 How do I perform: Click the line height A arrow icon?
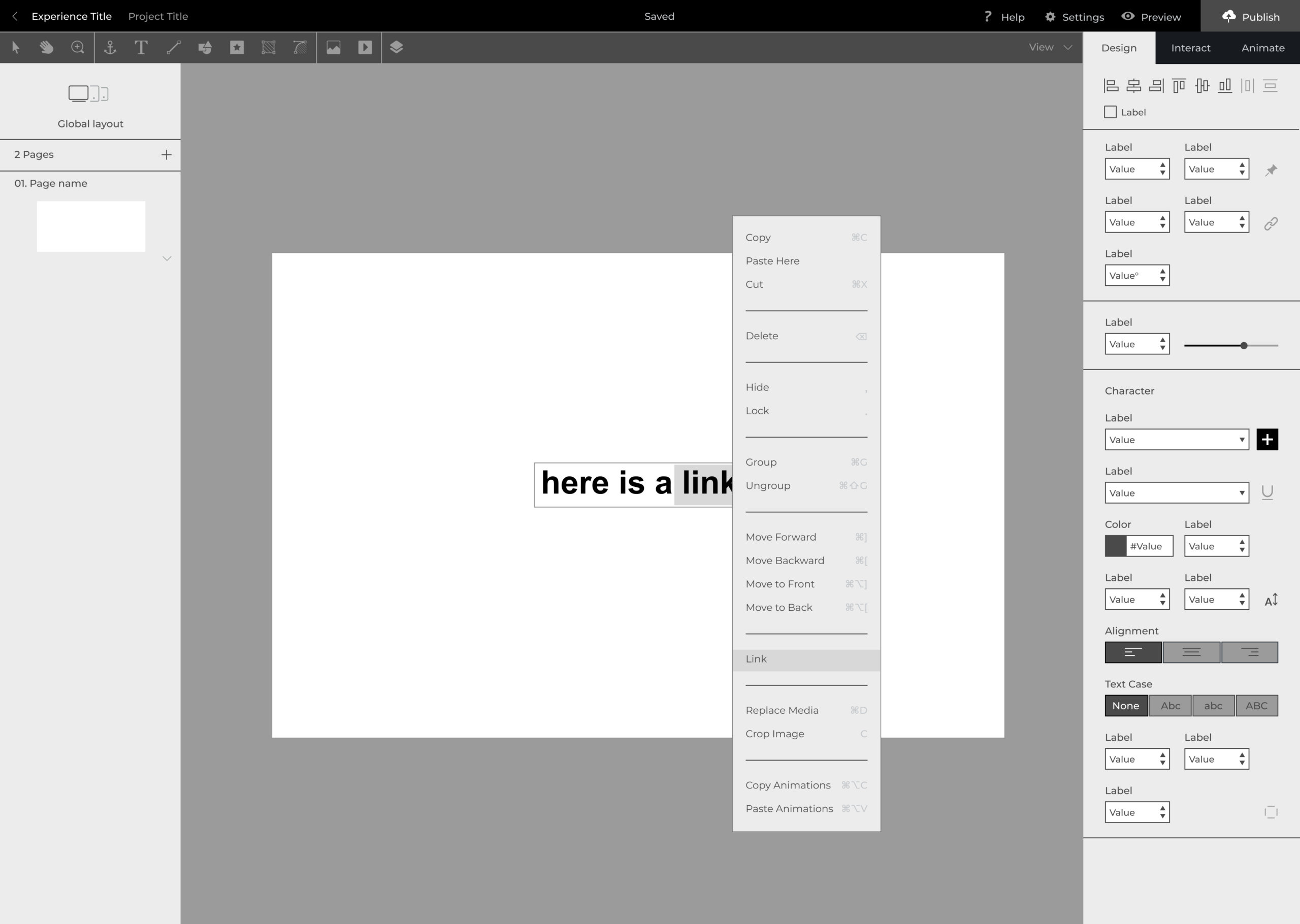(1271, 600)
